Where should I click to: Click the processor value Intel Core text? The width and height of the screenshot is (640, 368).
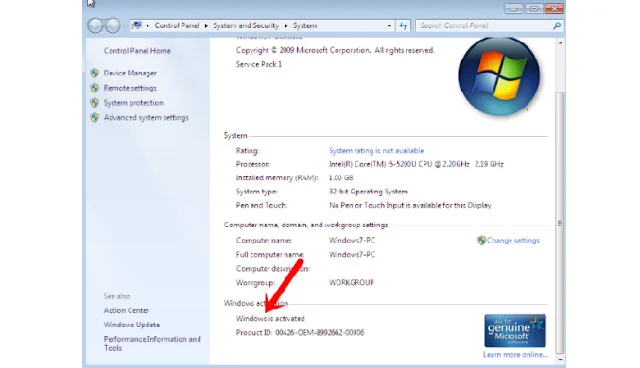click(416, 164)
